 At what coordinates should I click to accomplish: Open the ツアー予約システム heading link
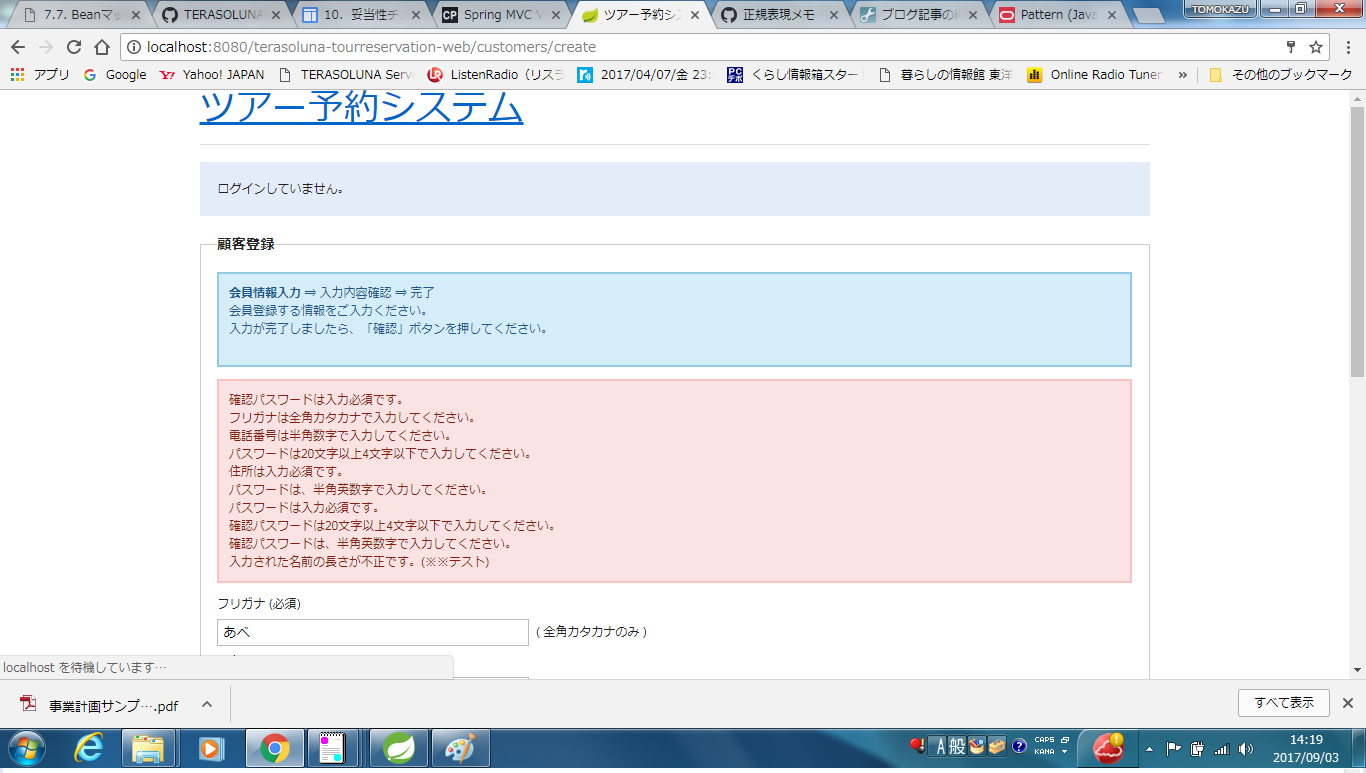361,107
